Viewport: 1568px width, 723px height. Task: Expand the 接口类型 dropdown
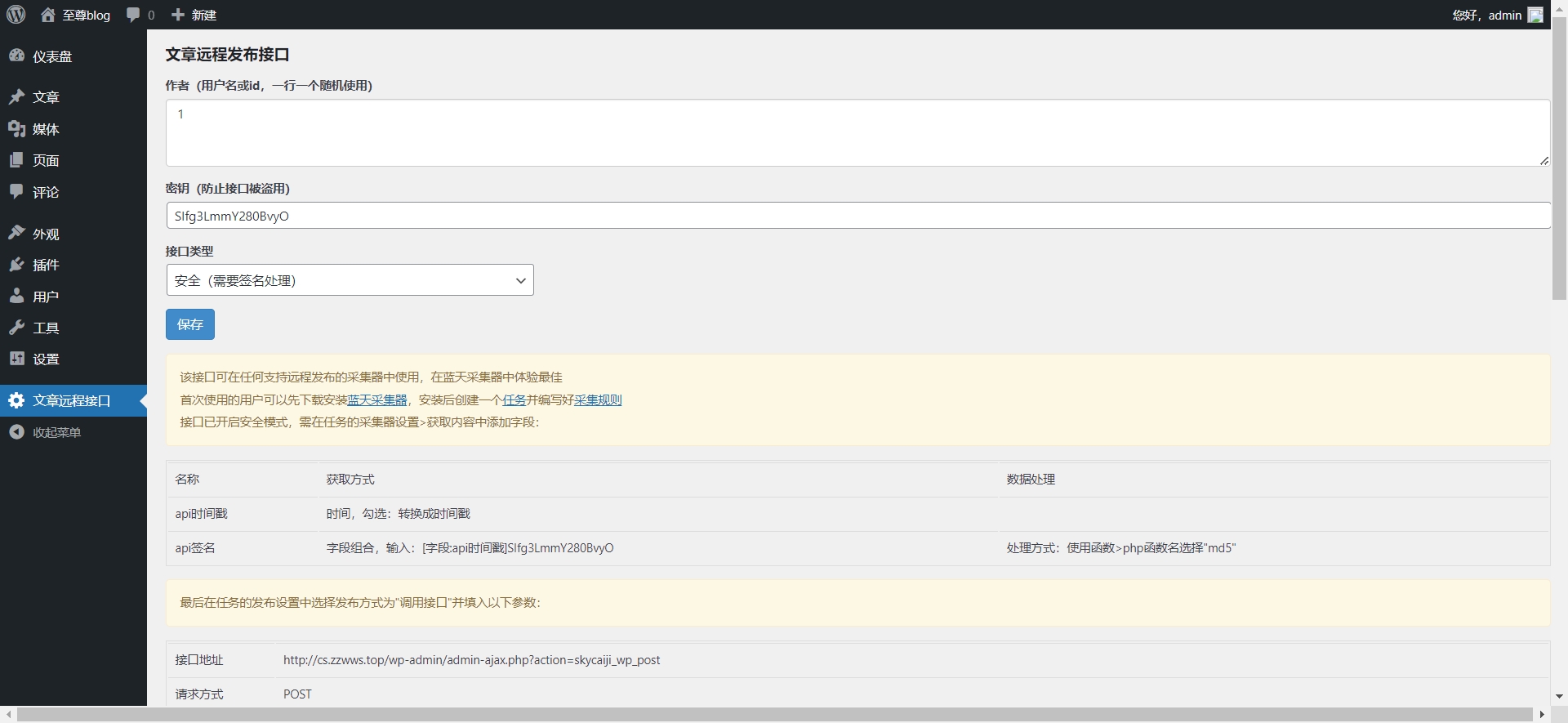click(x=350, y=280)
